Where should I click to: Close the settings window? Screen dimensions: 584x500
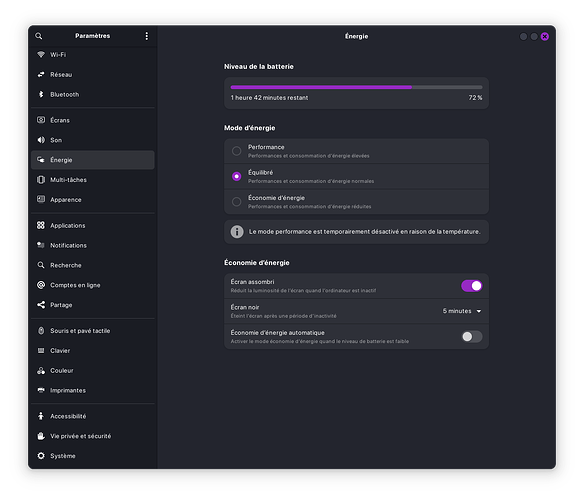545,37
